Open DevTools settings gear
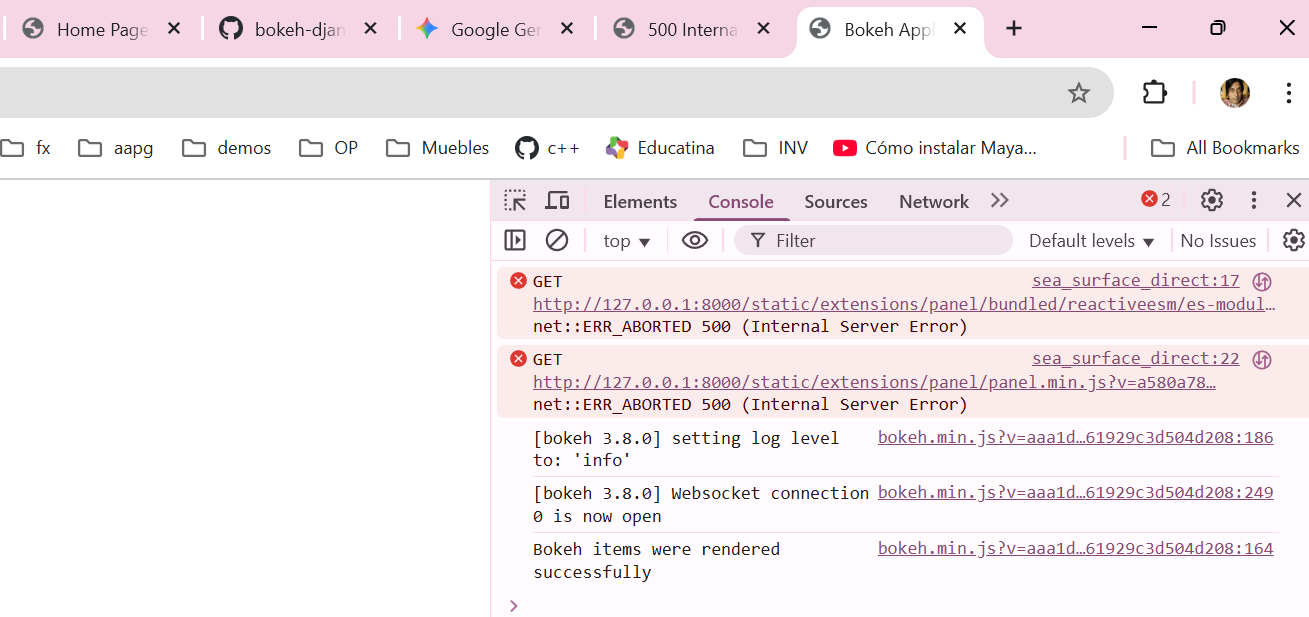 (1212, 201)
